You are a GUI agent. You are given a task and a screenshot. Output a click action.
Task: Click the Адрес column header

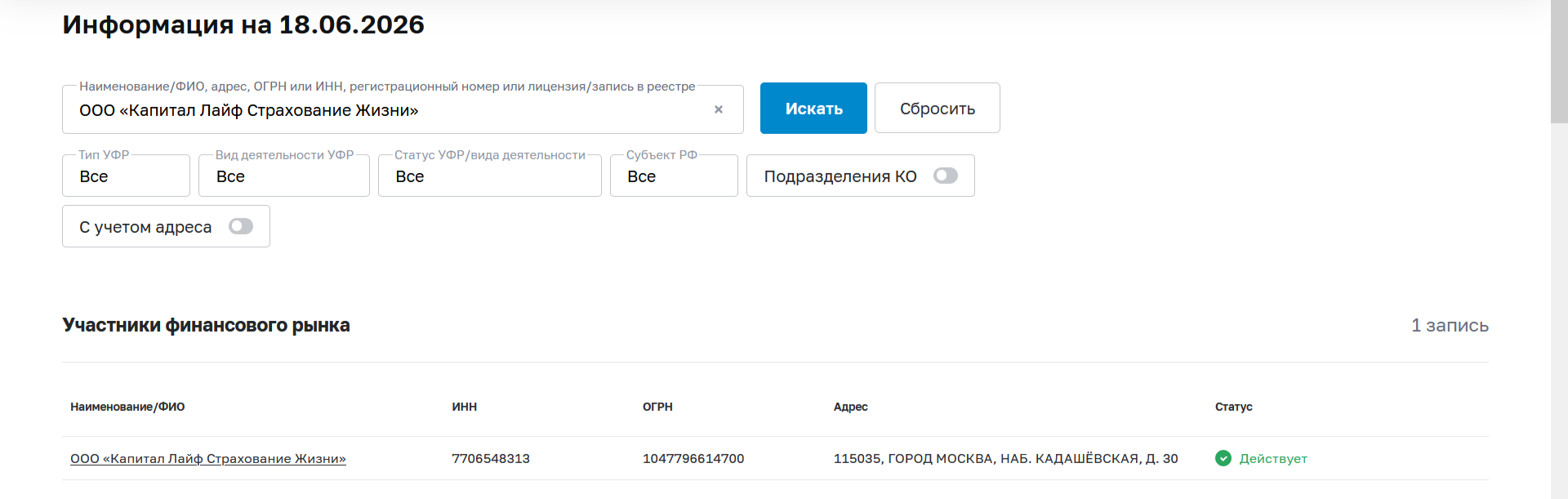851,407
